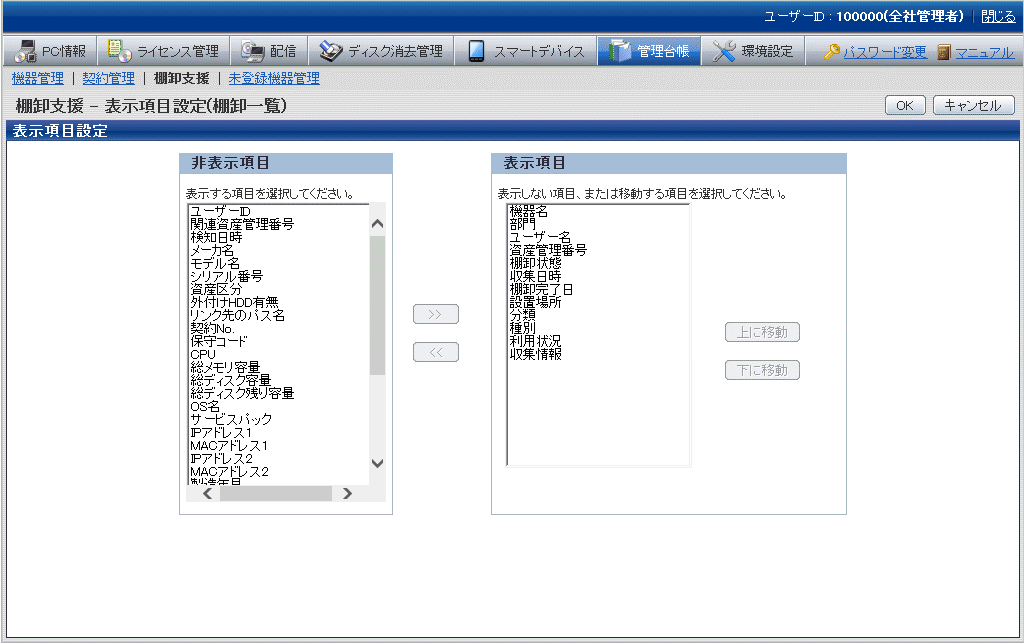Image resolution: width=1024 pixels, height=644 pixels.
Task: Open 未登録機器管理 link
Action: [x=274, y=78]
